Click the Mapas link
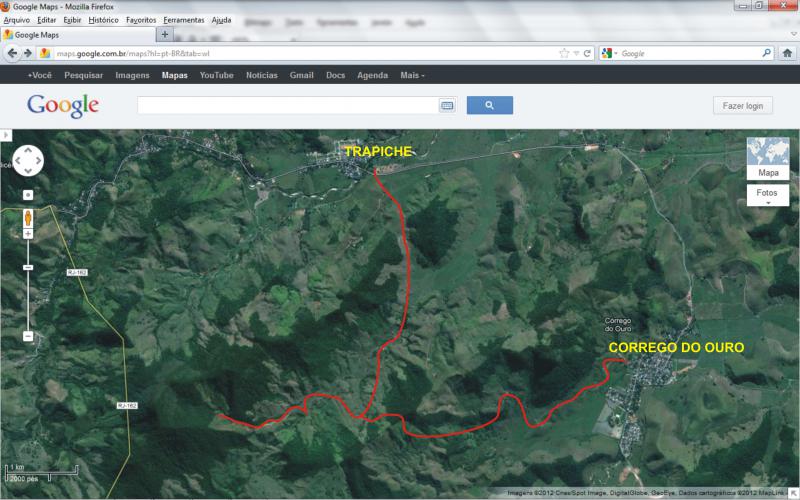800x500 pixels. point(174,75)
